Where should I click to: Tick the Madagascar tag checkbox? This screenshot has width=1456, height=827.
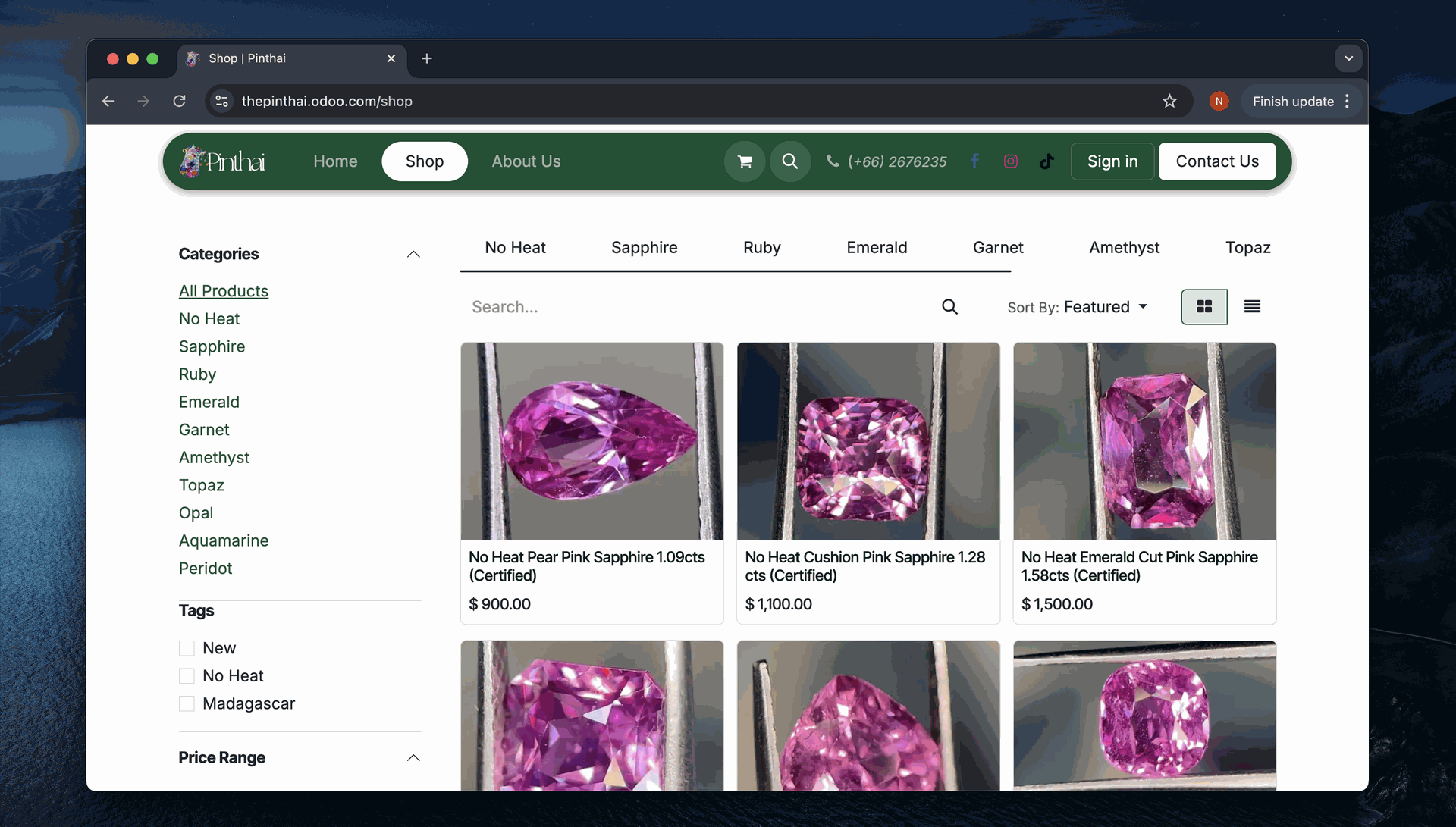[187, 703]
